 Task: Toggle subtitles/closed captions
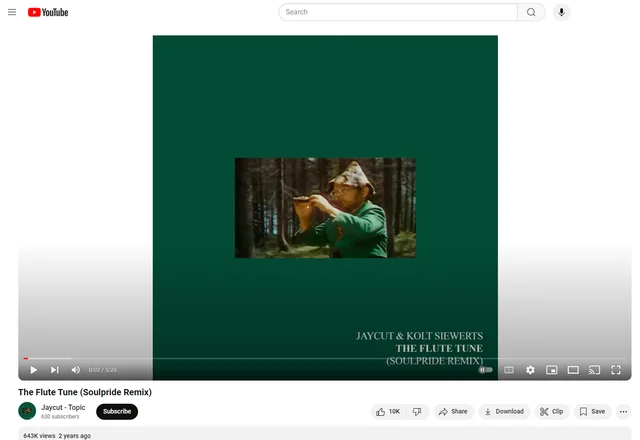509,370
